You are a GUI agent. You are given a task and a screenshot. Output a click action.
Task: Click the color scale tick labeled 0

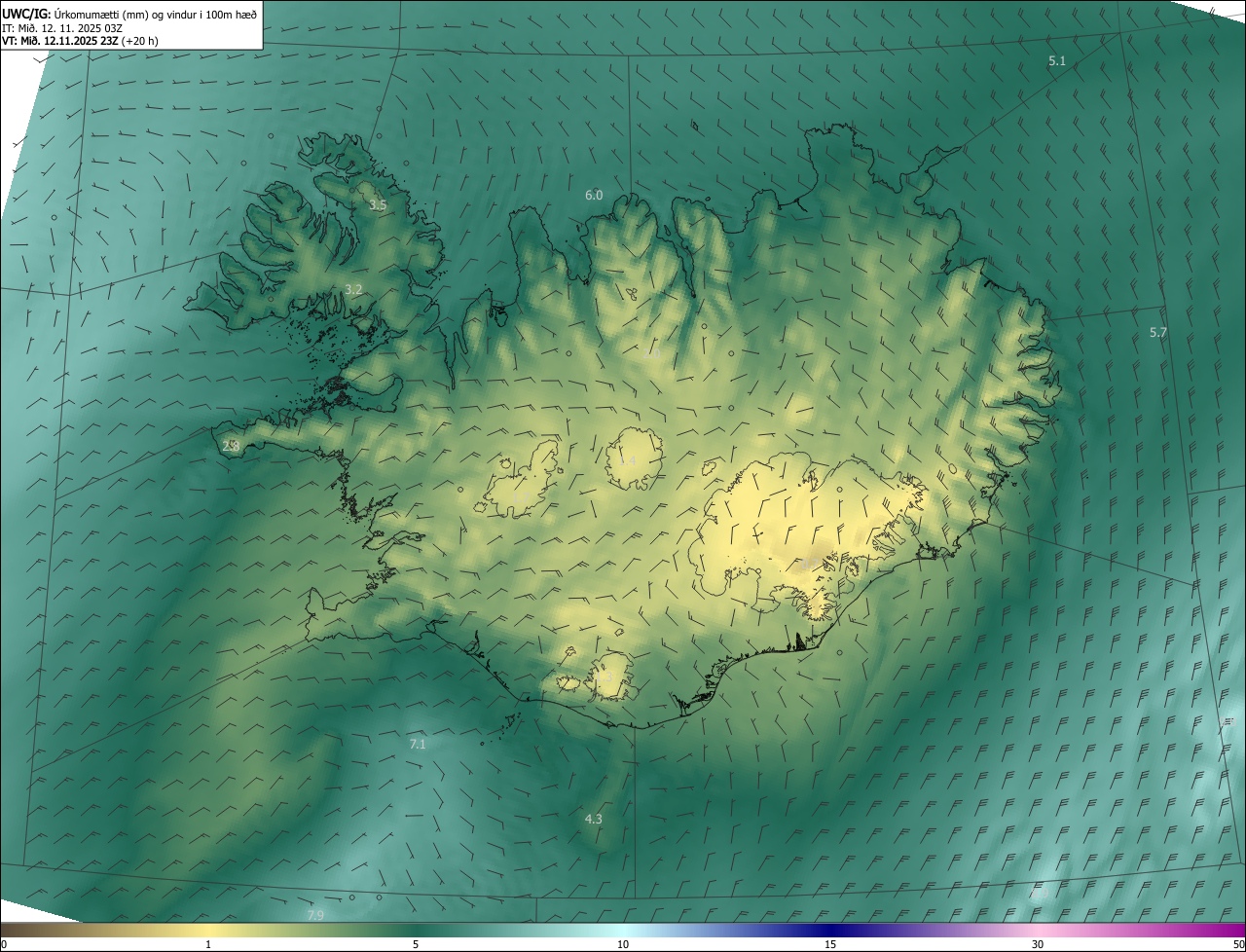[x=3, y=944]
